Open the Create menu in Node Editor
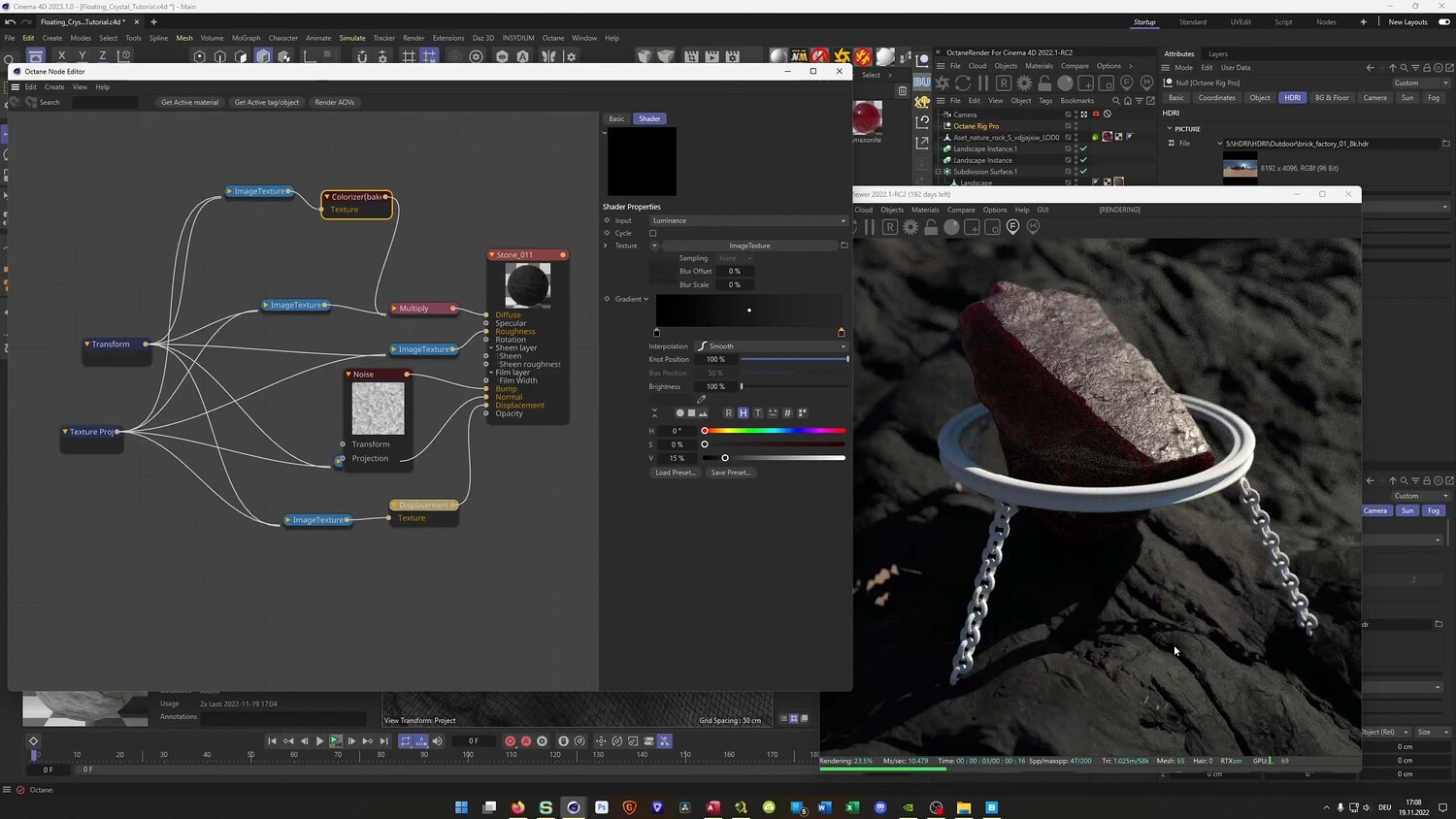Screen dimensions: 1456x819 [x=54, y=87]
